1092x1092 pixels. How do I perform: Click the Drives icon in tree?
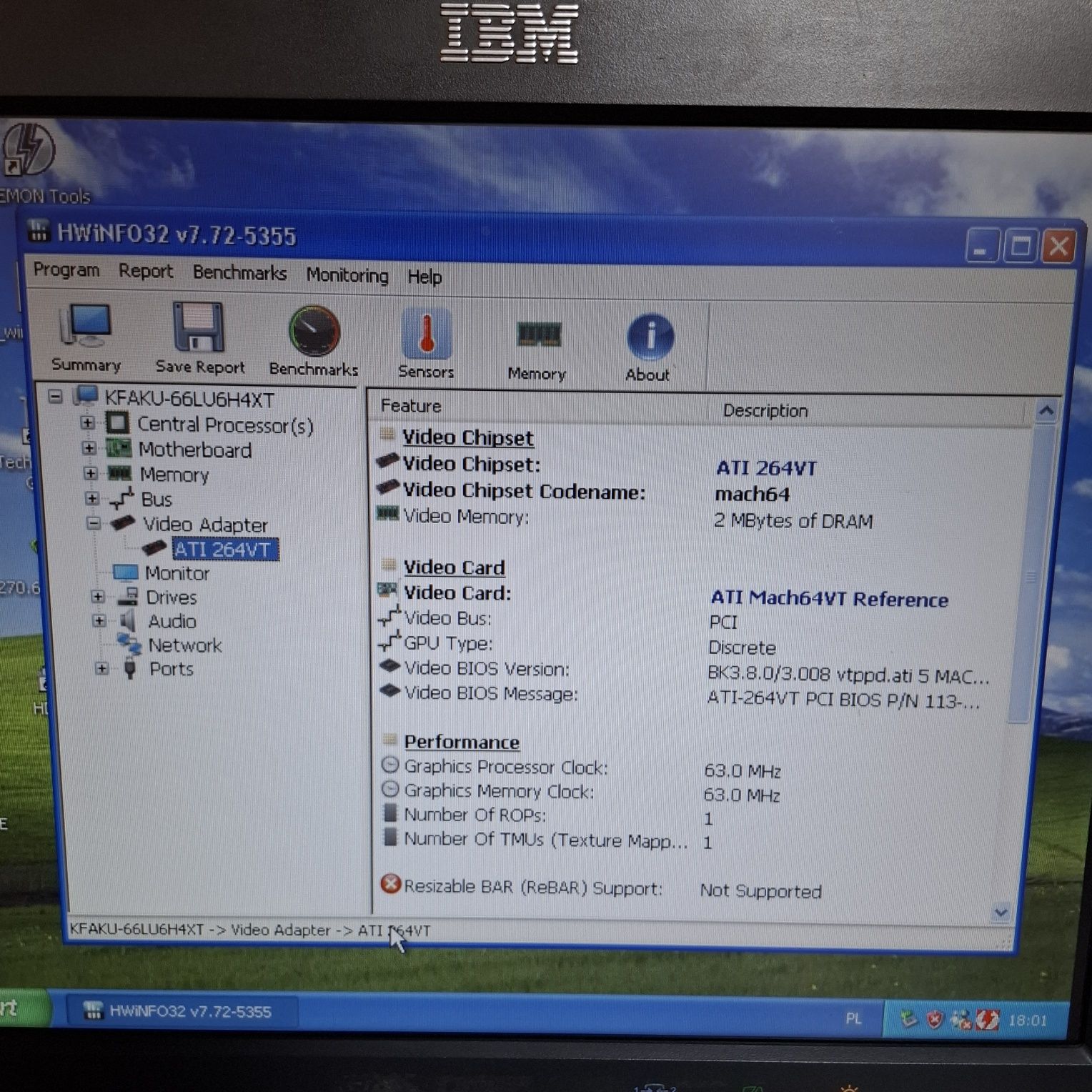pyautogui.click(x=127, y=595)
